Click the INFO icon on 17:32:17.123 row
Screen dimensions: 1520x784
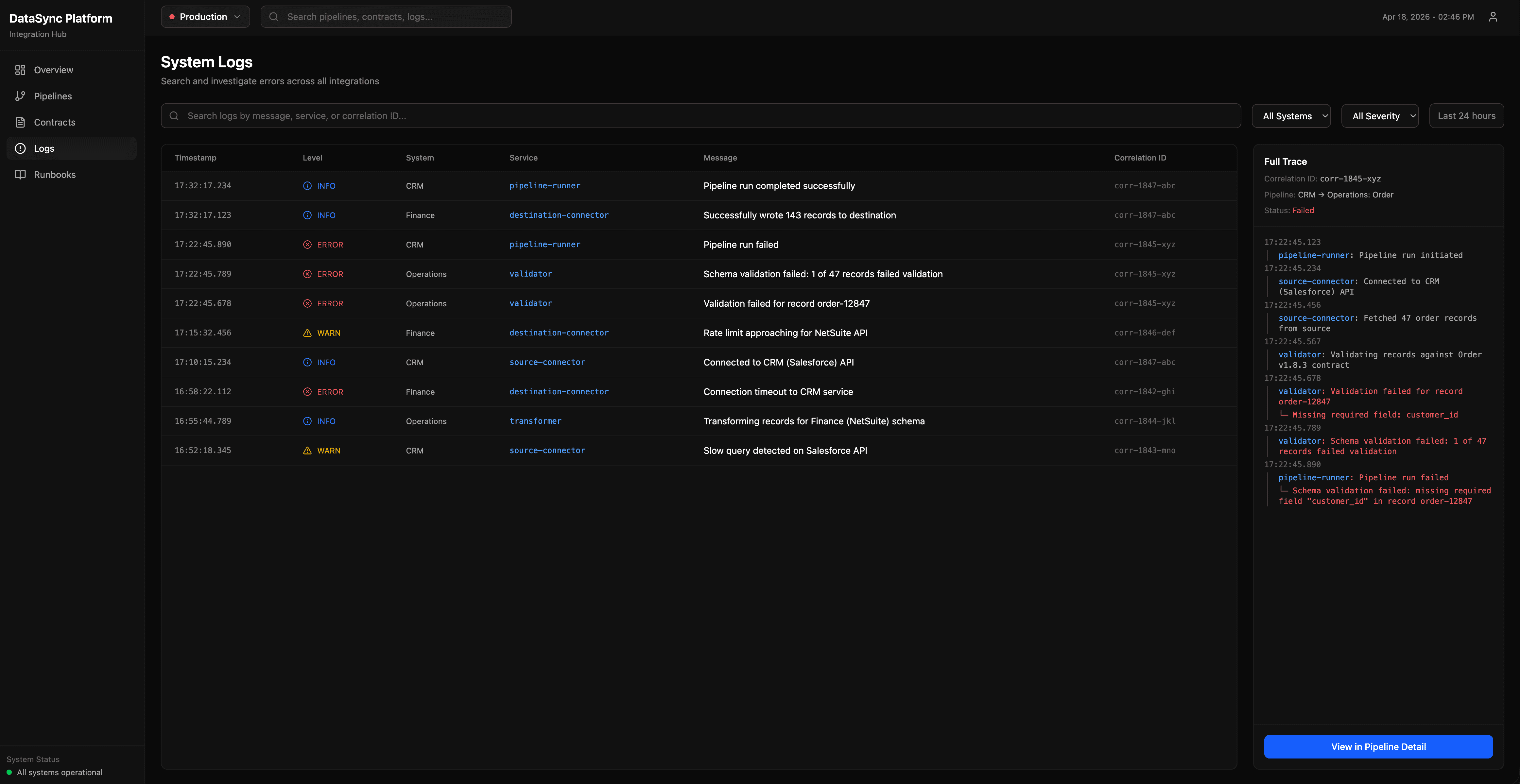[307, 215]
